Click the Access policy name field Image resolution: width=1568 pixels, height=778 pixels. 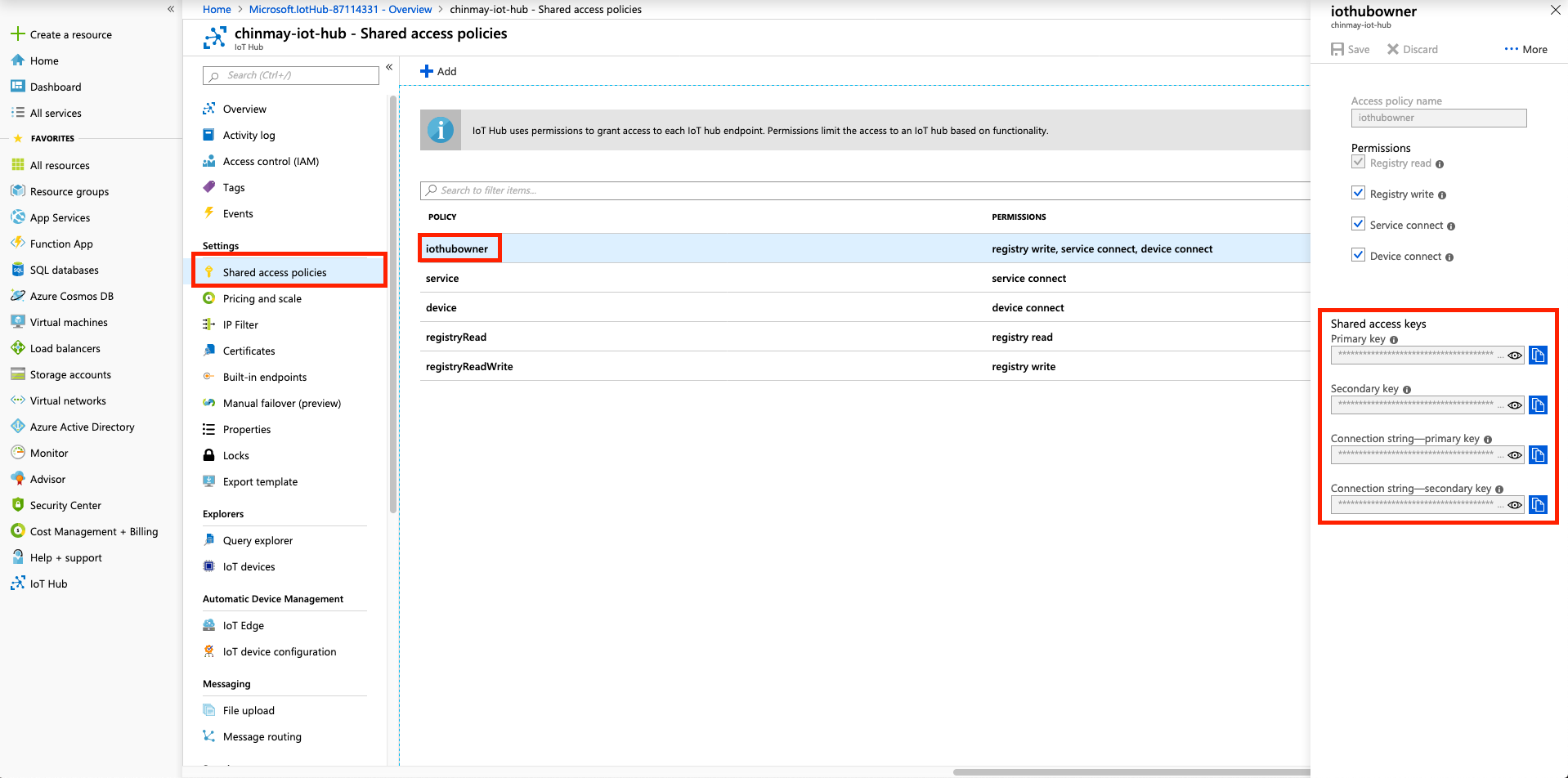point(1439,118)
